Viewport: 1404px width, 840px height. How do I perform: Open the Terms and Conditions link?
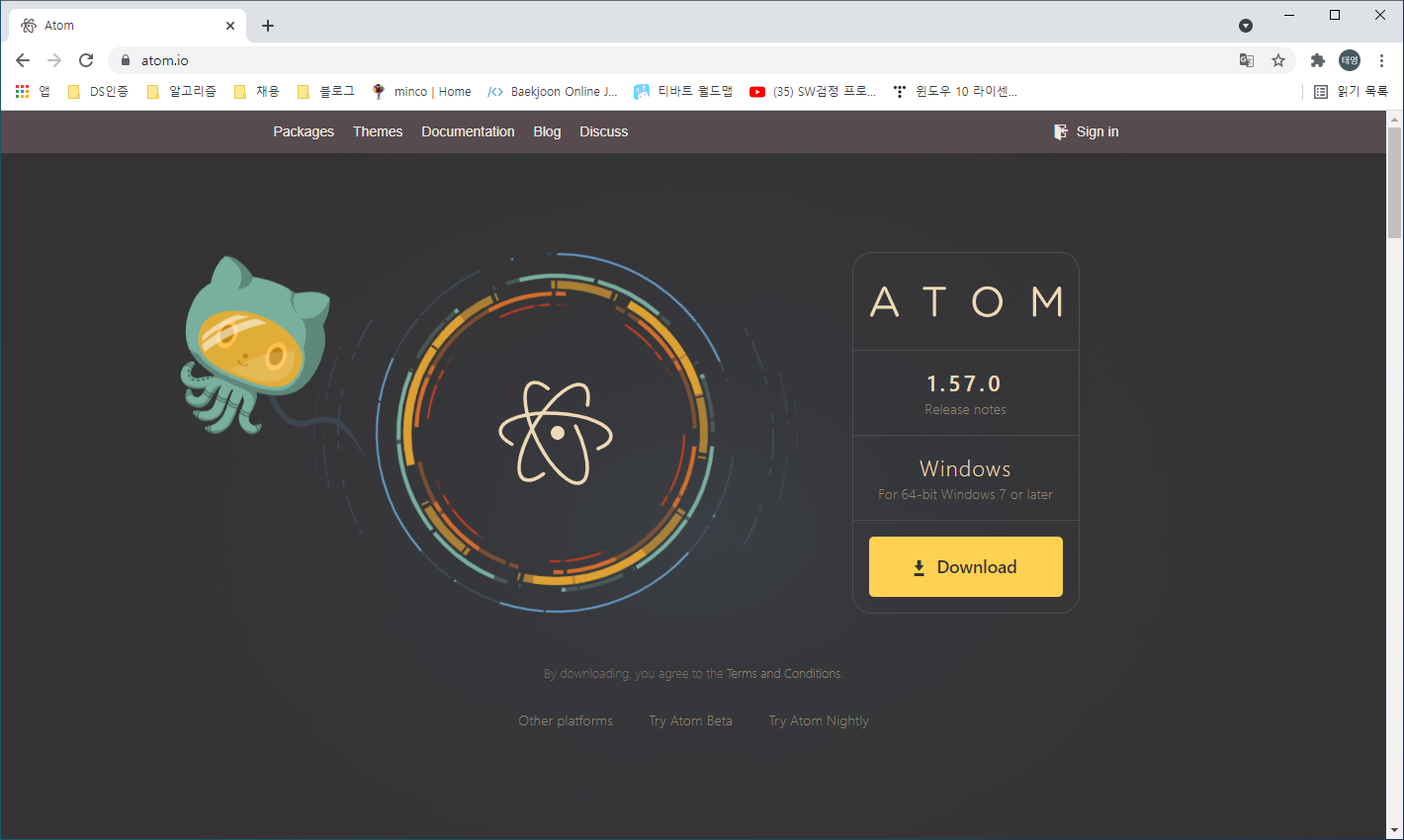tap(784, 674)
